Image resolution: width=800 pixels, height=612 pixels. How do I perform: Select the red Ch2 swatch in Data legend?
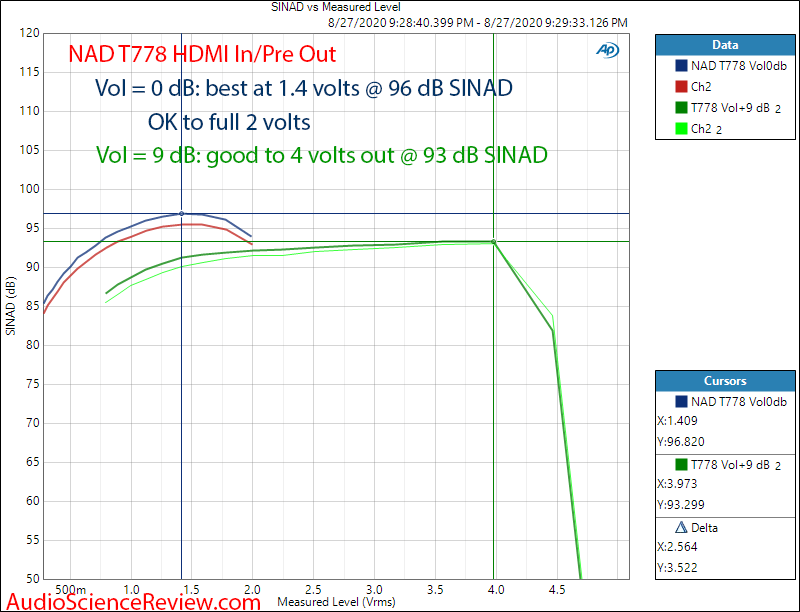point(681,87)
